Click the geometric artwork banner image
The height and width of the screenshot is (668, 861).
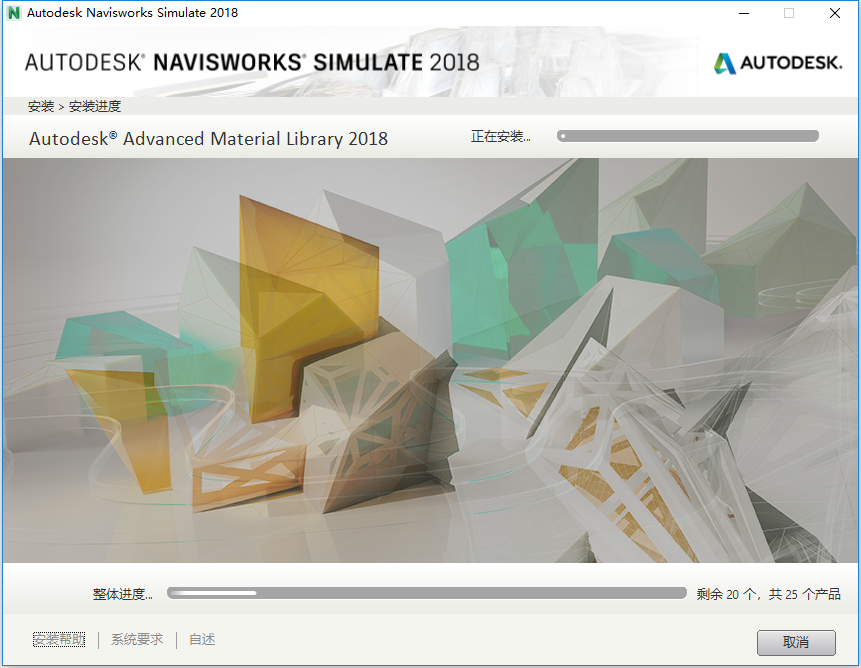(430, 360)
